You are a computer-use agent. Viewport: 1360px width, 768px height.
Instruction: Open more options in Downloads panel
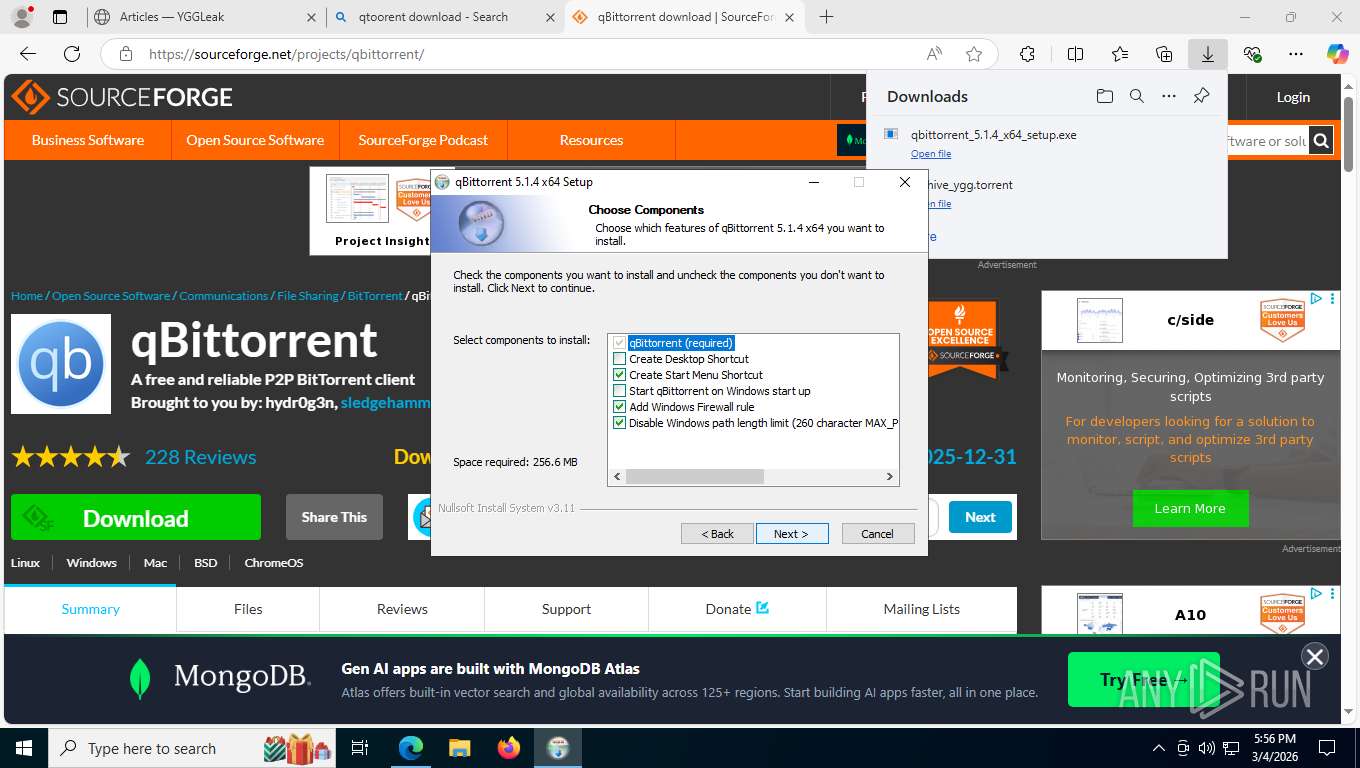(x=1169, y=96)
